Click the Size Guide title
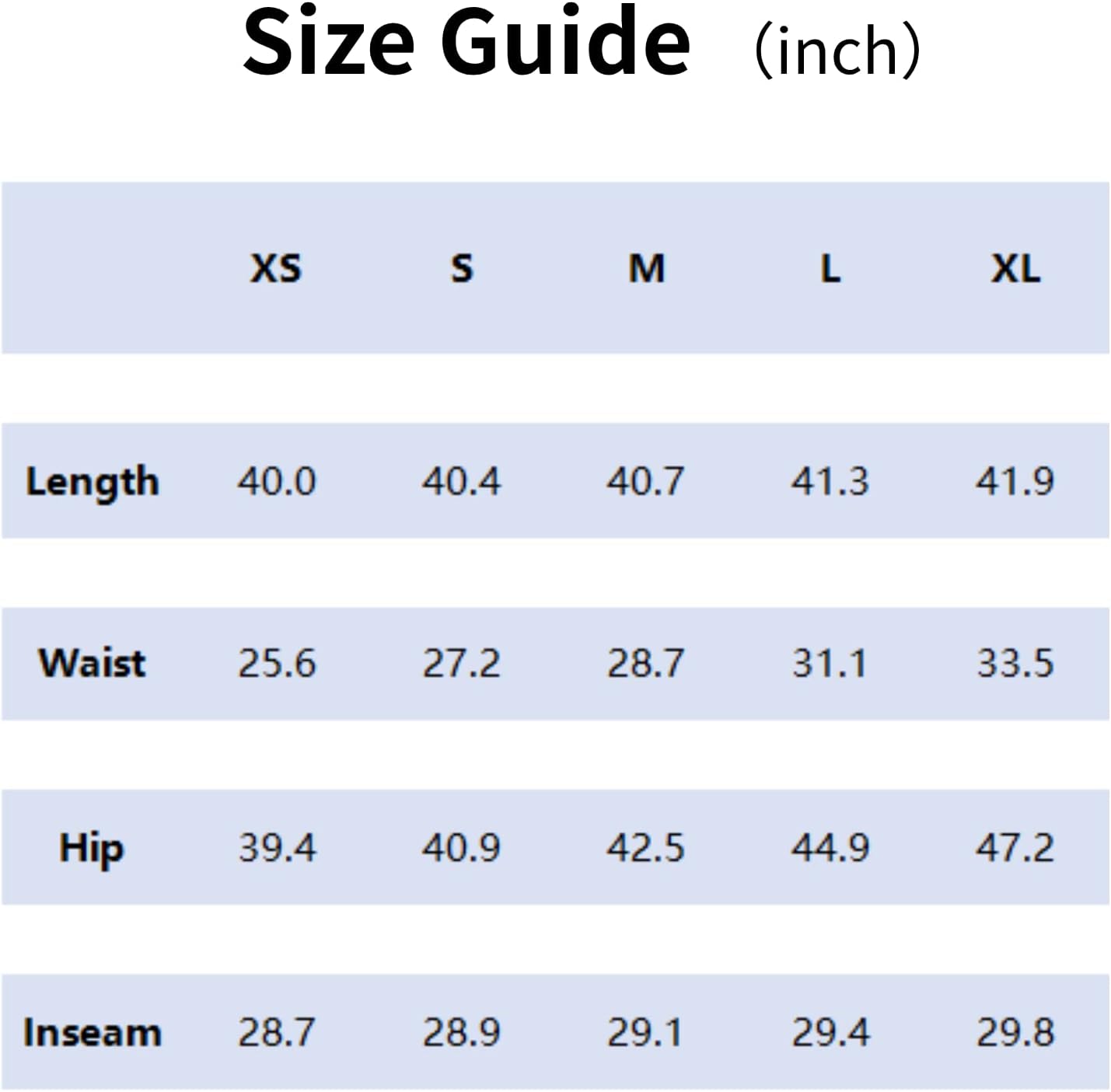The height and width of the screenshot is (1092, 1111). (466, 43)
